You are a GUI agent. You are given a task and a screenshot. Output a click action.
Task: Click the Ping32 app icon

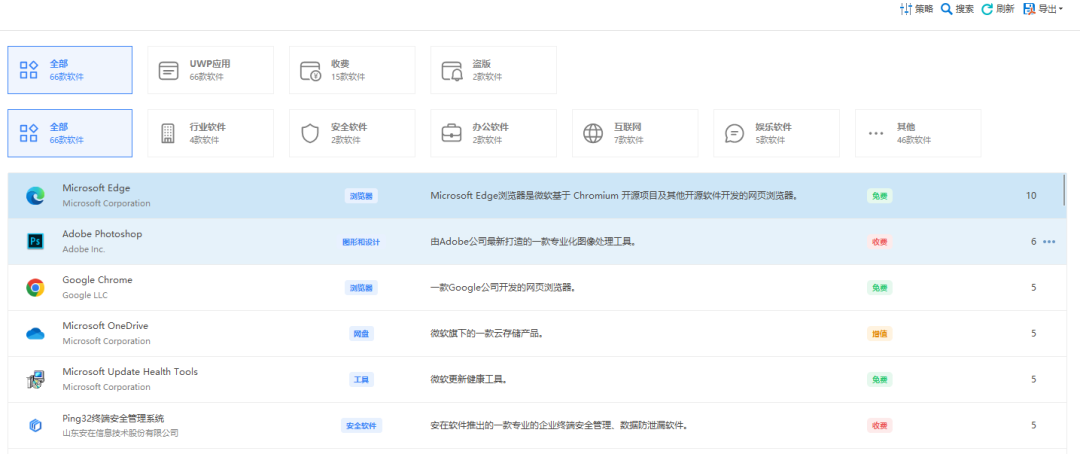point(35,426)
